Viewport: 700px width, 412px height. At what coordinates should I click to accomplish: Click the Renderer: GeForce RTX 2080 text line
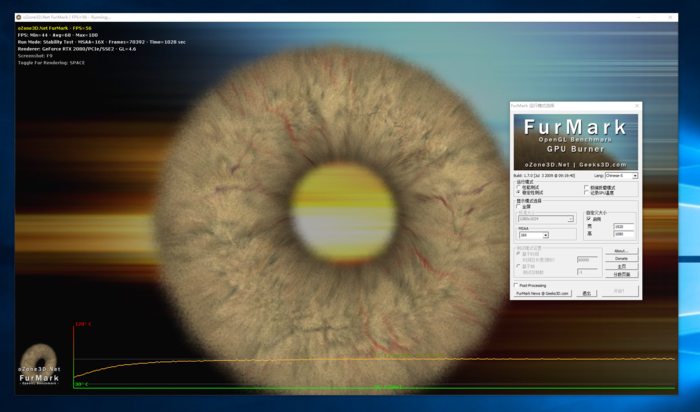point(77,49)
